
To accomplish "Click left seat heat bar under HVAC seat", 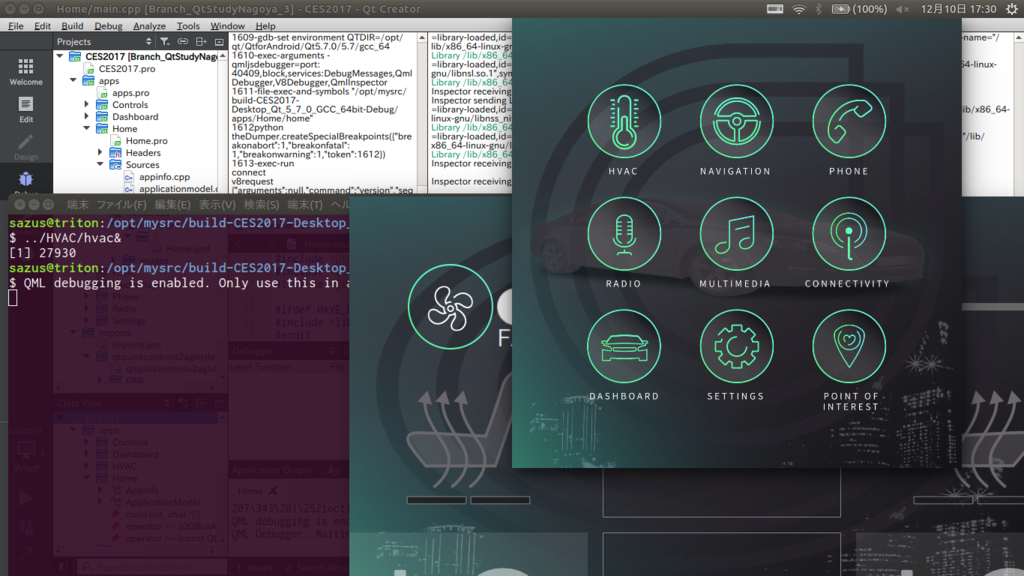I will pos(436,500).
